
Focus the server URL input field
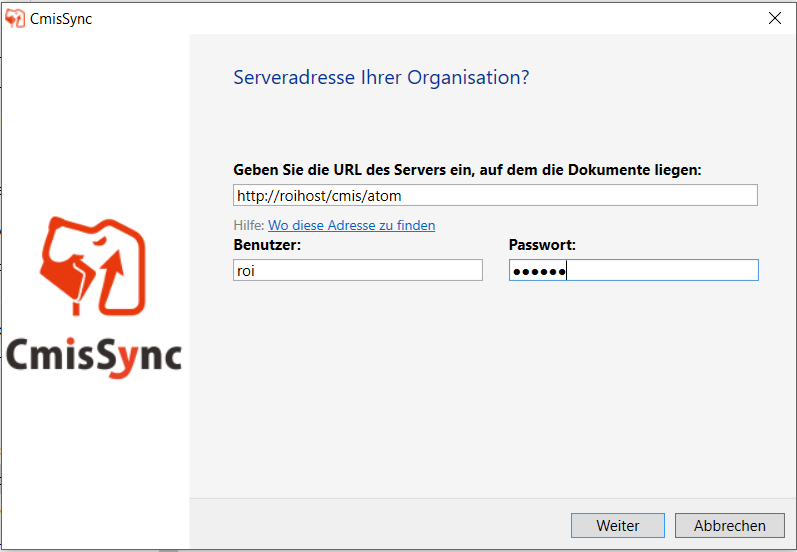pyautogui.click(x=495, y=195)
